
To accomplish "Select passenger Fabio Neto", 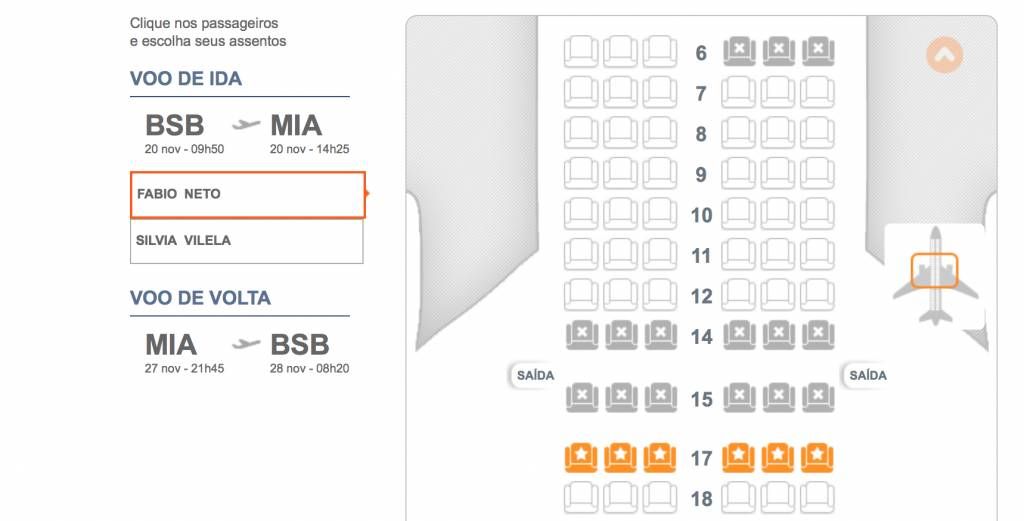I will click(x=247, y=195).
